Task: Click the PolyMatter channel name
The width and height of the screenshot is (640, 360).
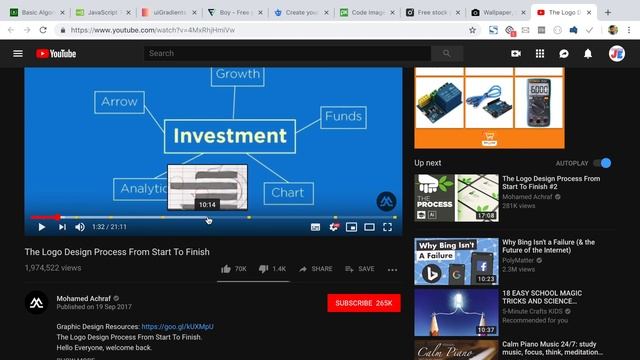Action: (x=518, y=260)
